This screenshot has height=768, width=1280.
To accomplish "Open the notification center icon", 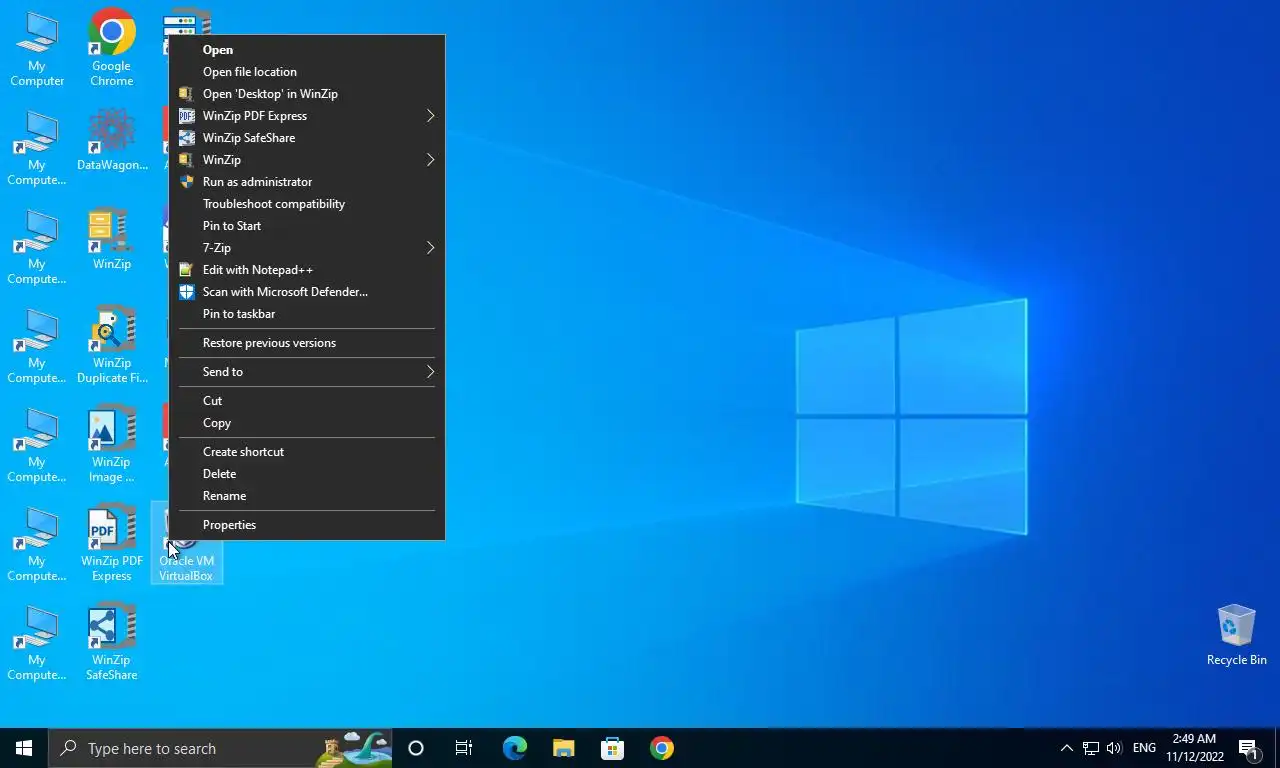I will [x=1249, y=748].
